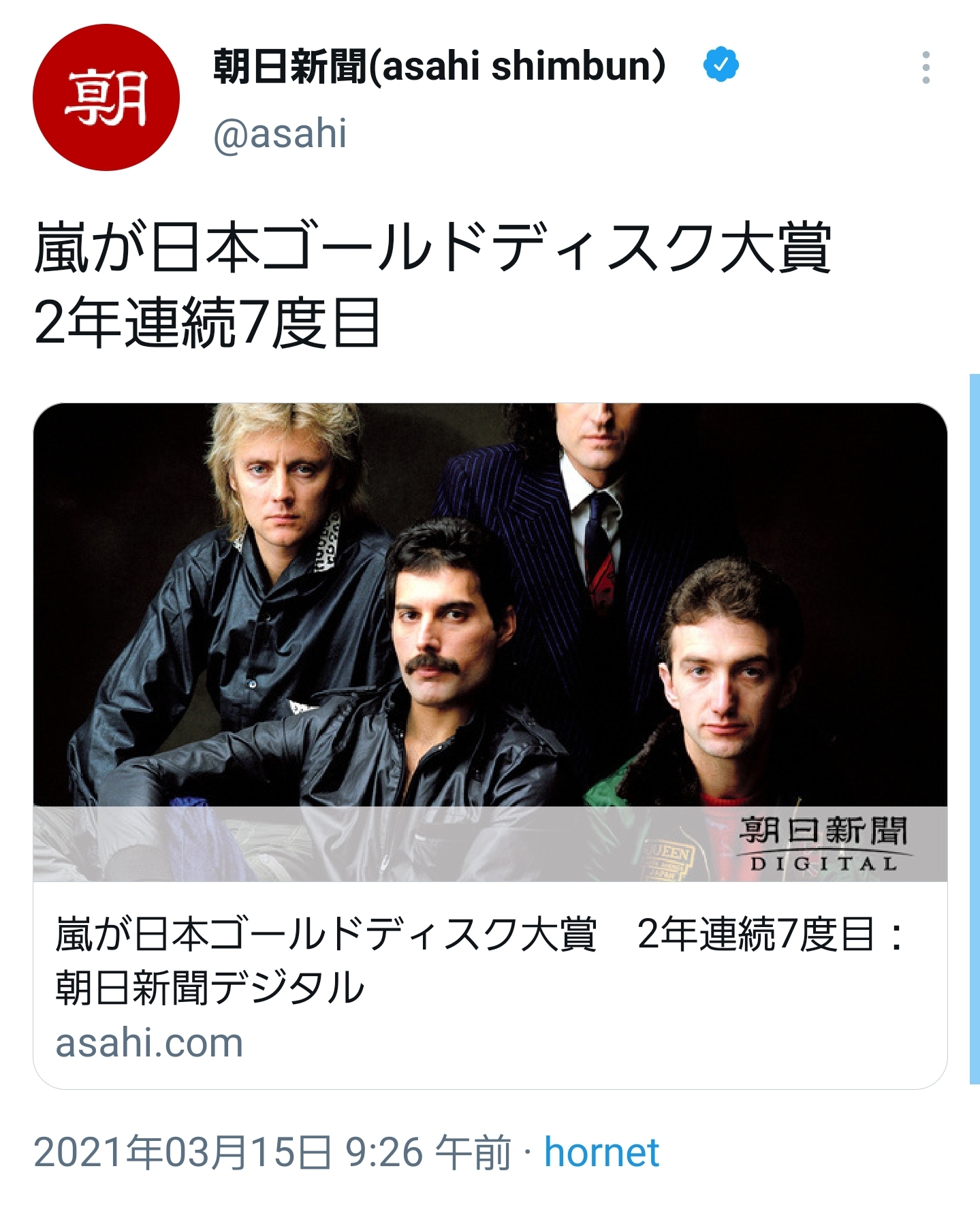Click the gray overlay bar on card image
Screen dimensions: 980x1207
[490, 844]
